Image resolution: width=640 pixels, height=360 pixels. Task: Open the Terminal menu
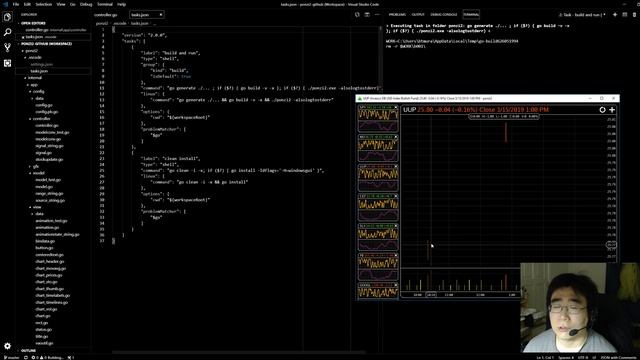(104, 4)
